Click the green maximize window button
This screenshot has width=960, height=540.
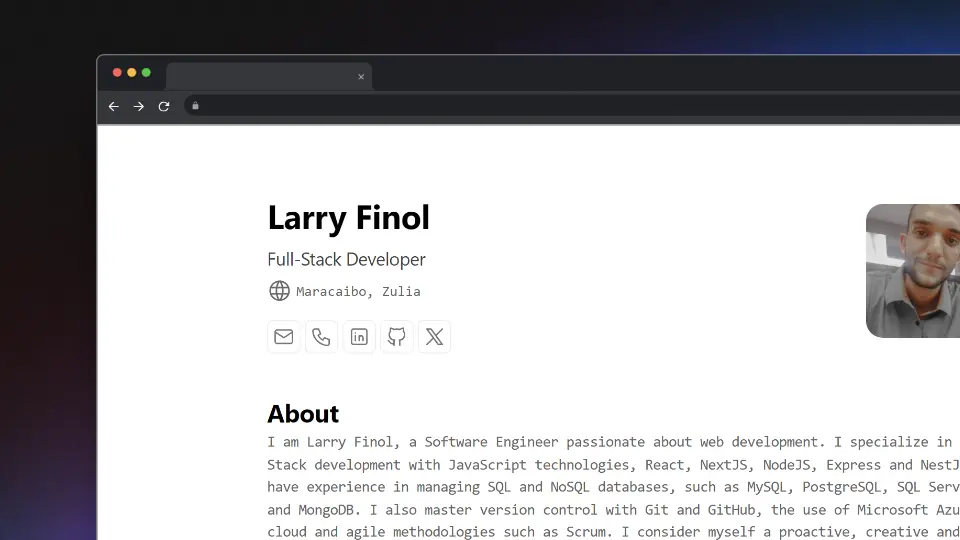(146, 73)
